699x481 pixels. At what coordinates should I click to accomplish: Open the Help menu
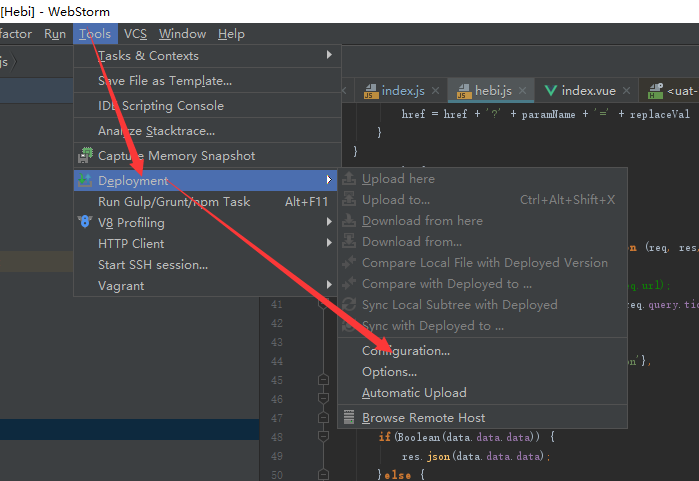click(x=231, y=34)
